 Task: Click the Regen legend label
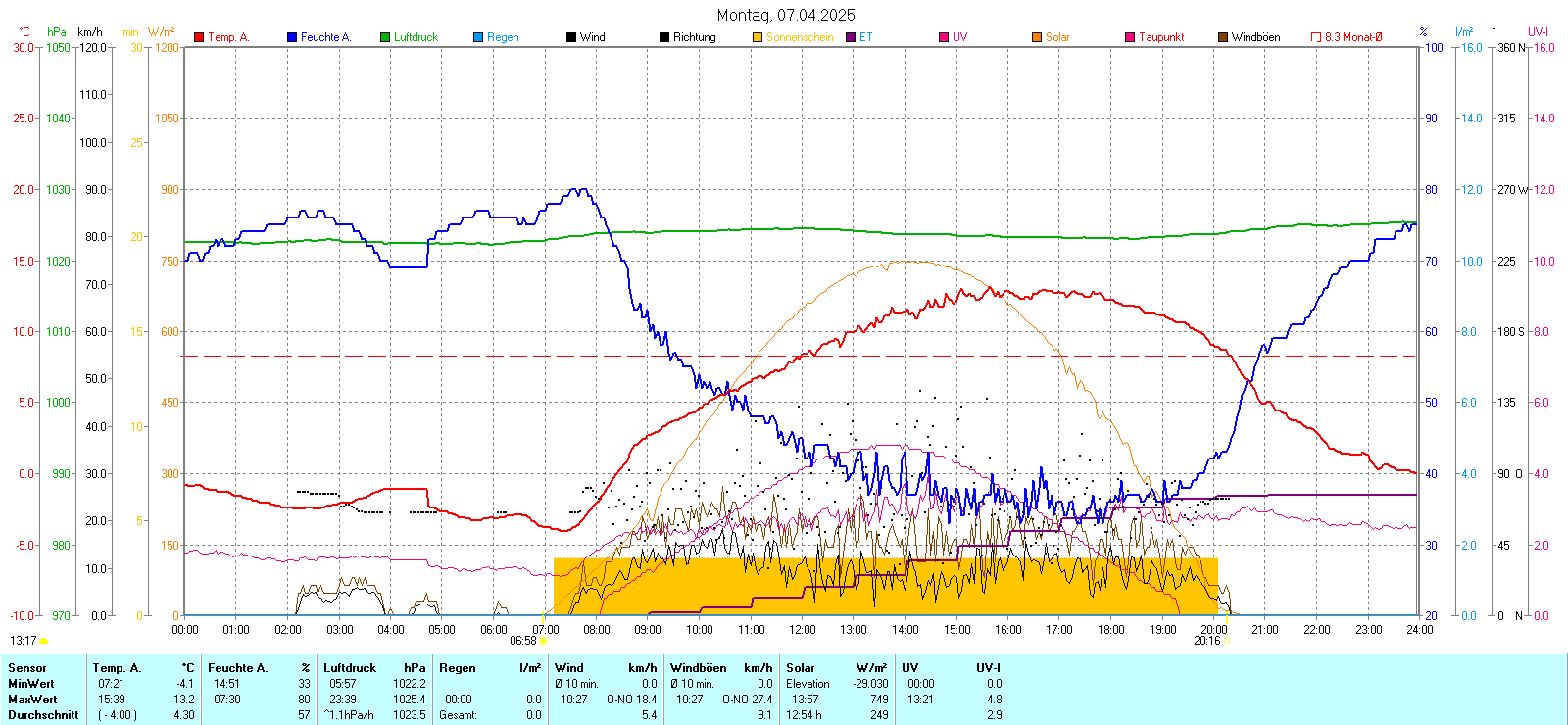tap(503, 37)
